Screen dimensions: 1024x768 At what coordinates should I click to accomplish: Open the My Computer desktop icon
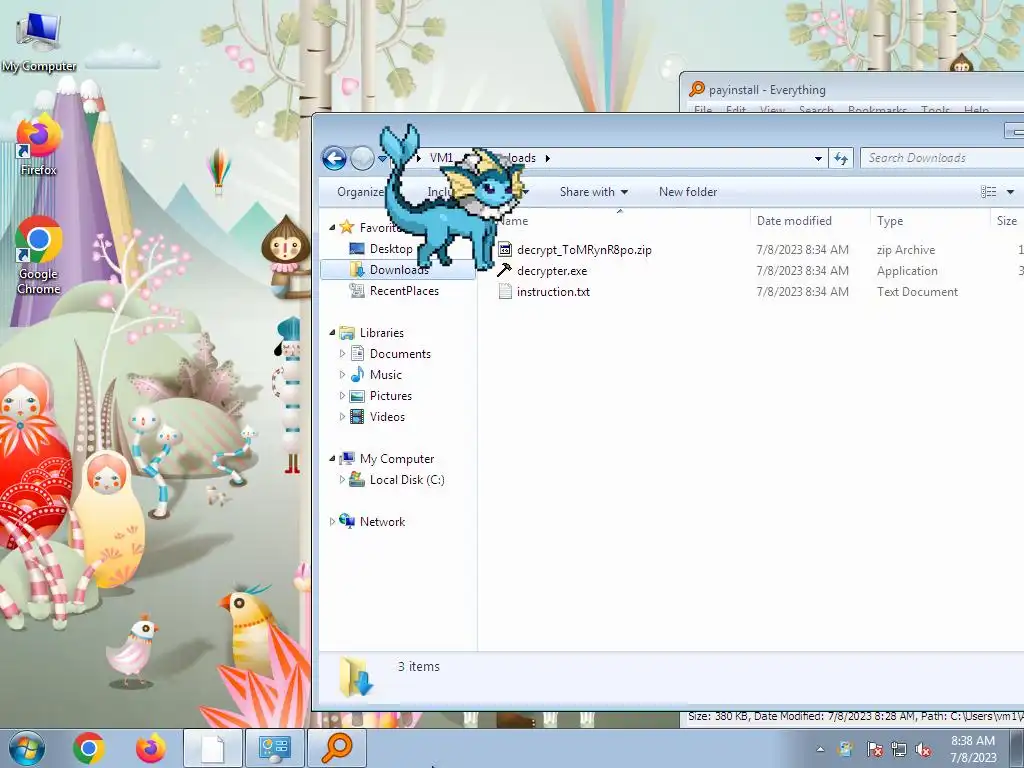coord(39,41)
